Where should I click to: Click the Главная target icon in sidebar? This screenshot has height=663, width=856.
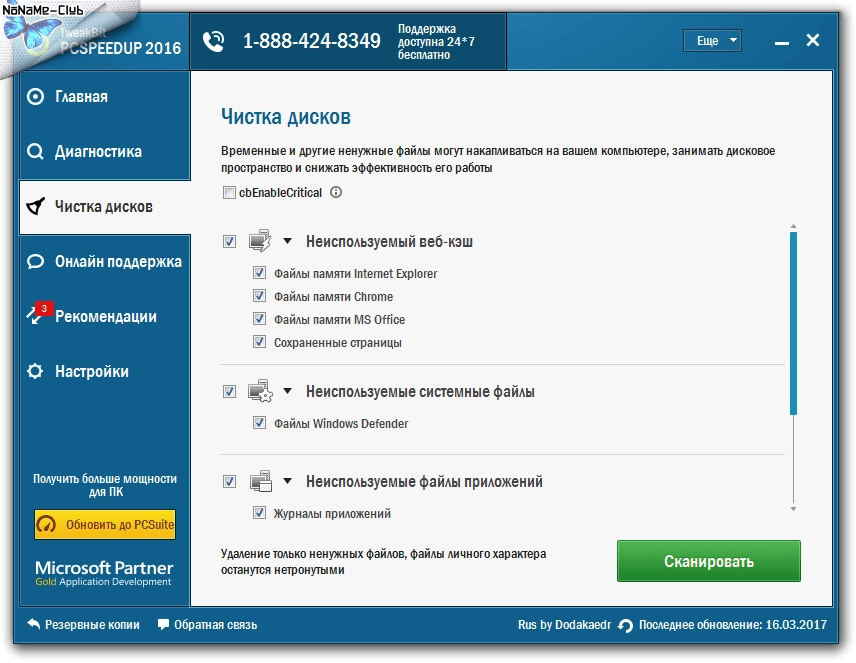point(35,97)
